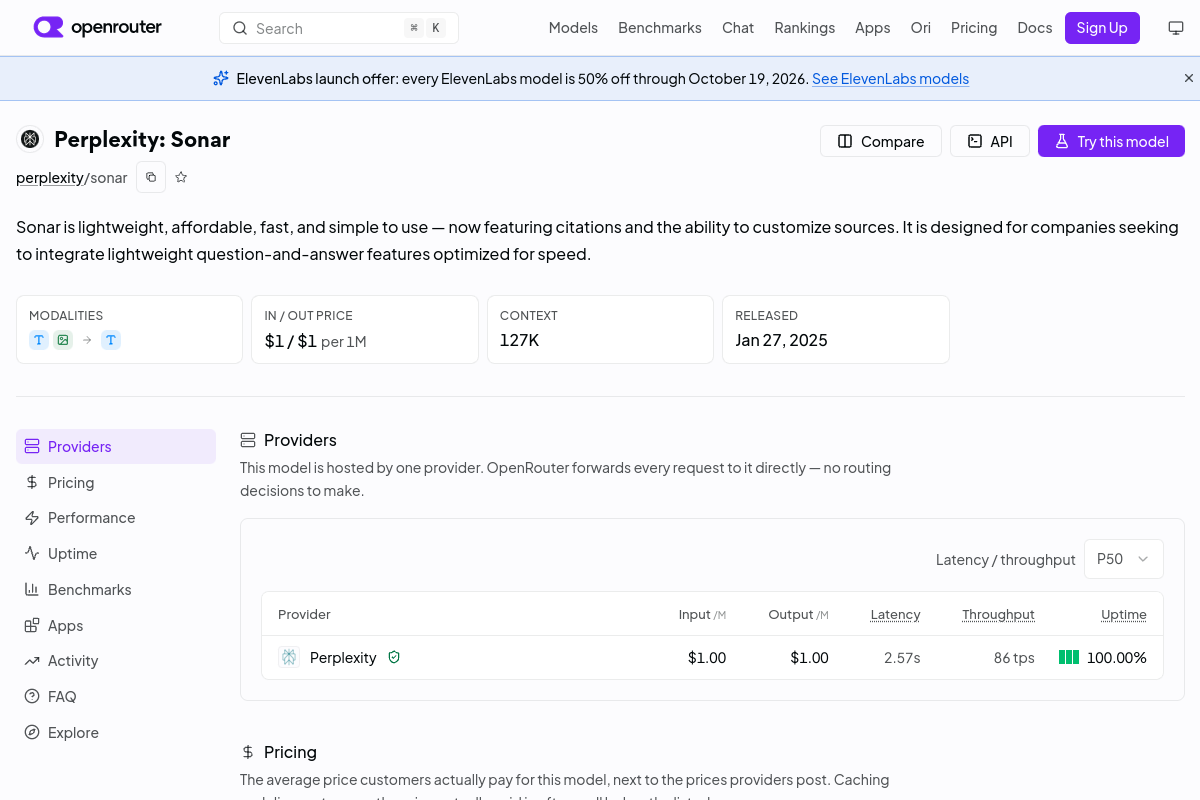Toggle the display theme monitor icon
The image size is (1200, 800).
click(1176, 28)
